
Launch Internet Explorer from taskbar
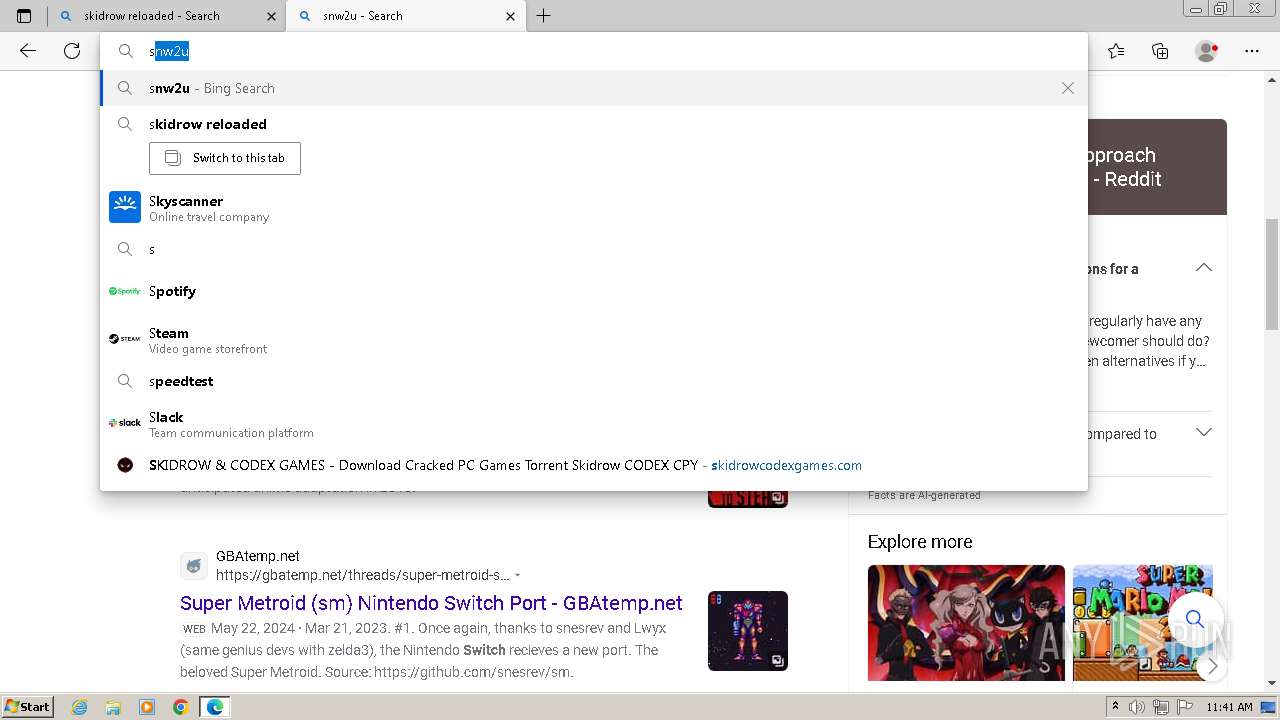point(80,707)
